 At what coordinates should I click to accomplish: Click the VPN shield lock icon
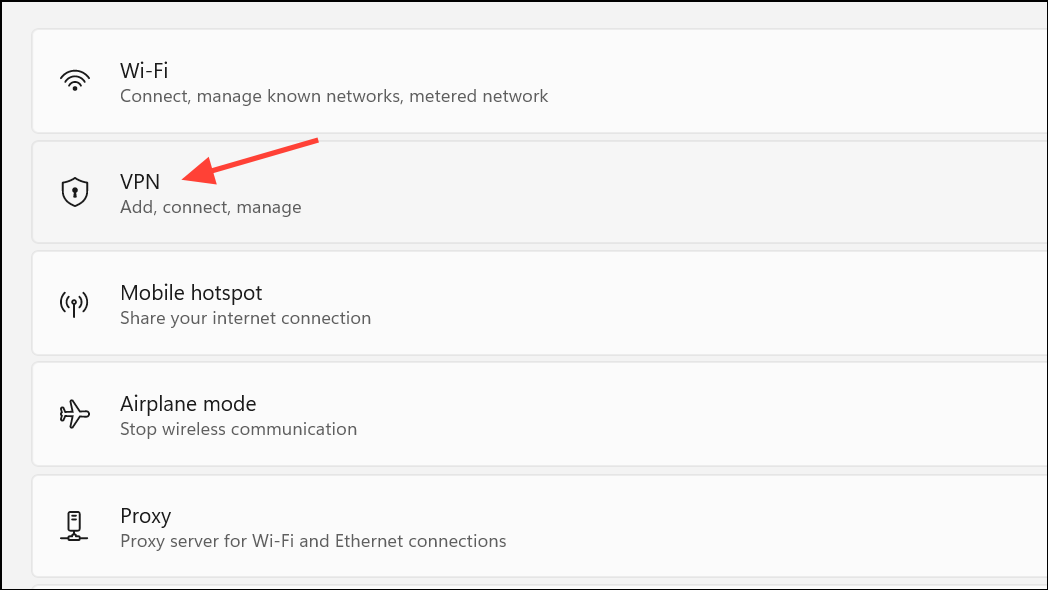[x=75, y=192]
